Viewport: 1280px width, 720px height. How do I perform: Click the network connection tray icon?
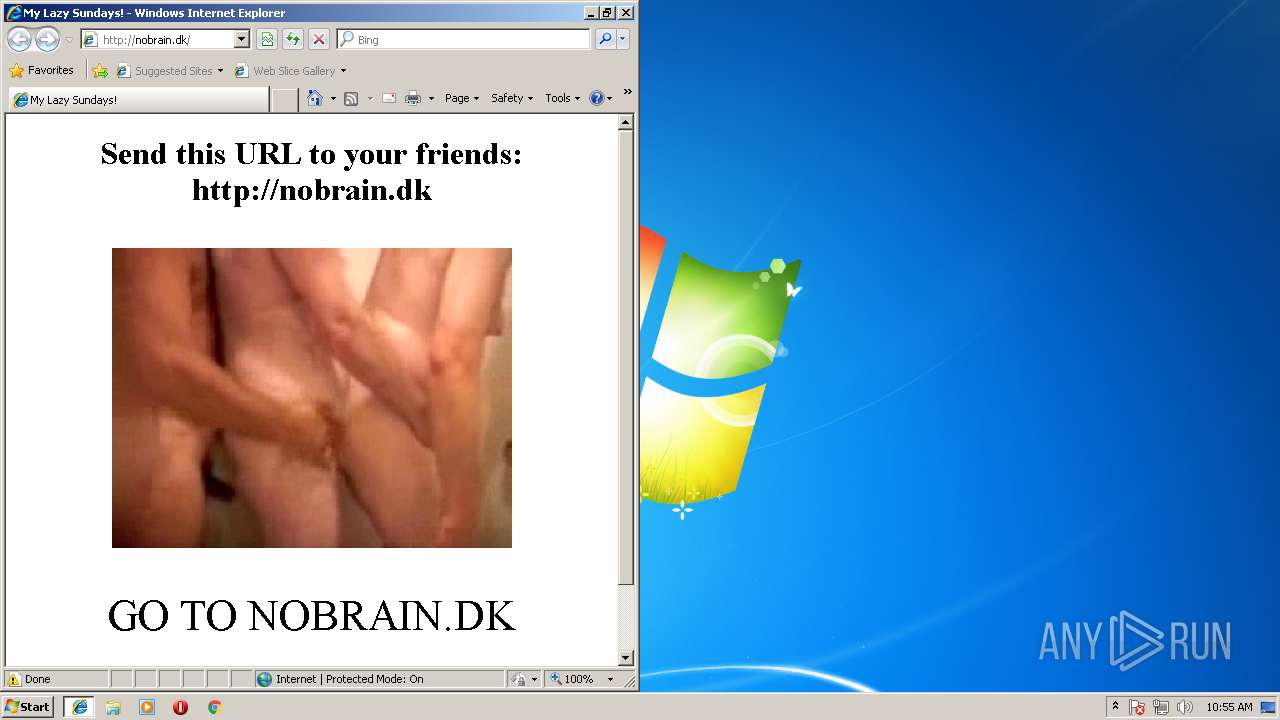(1161, 707)
